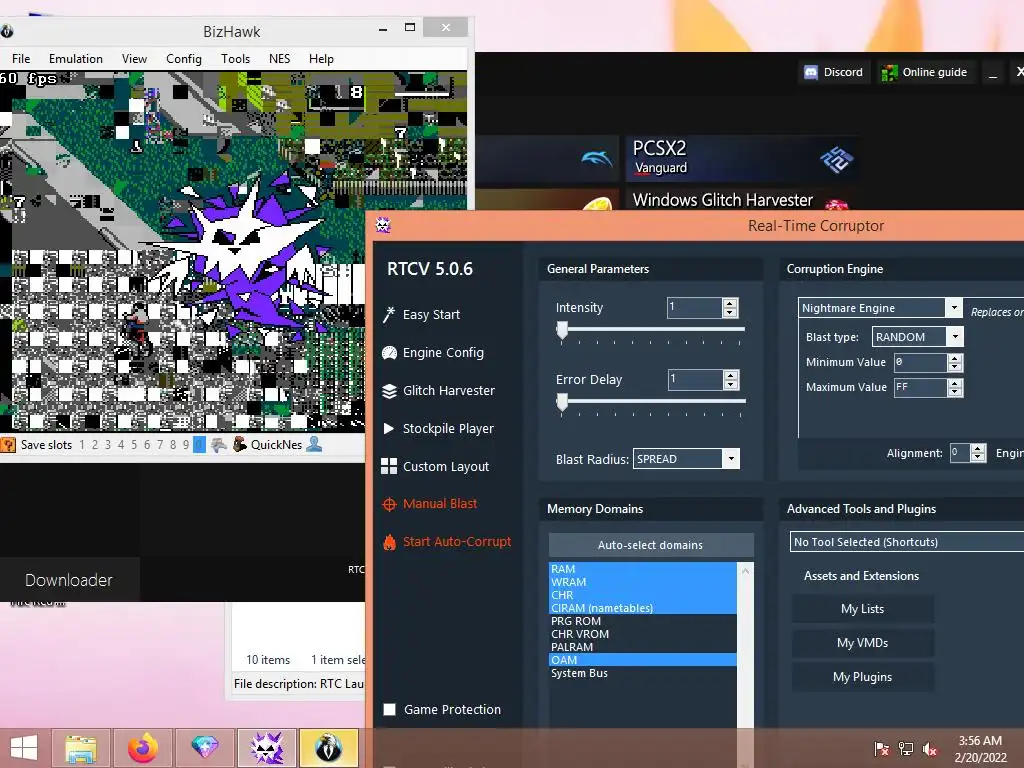Open Easy Start in RTCV sidebar
This screenshot has height=768, width=1024.
pos(422,315)
